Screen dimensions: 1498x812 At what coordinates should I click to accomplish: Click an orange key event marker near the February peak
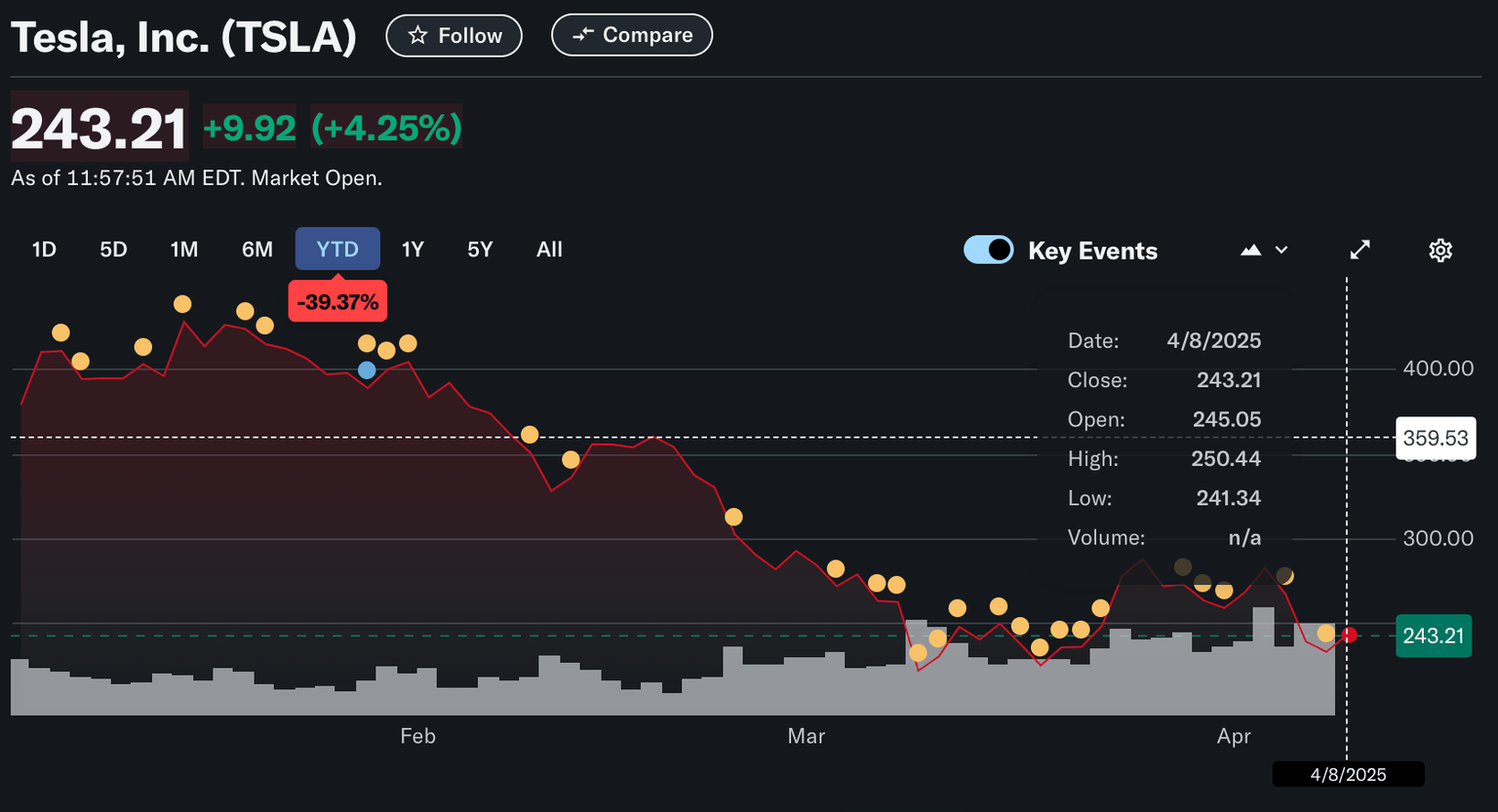182,304
